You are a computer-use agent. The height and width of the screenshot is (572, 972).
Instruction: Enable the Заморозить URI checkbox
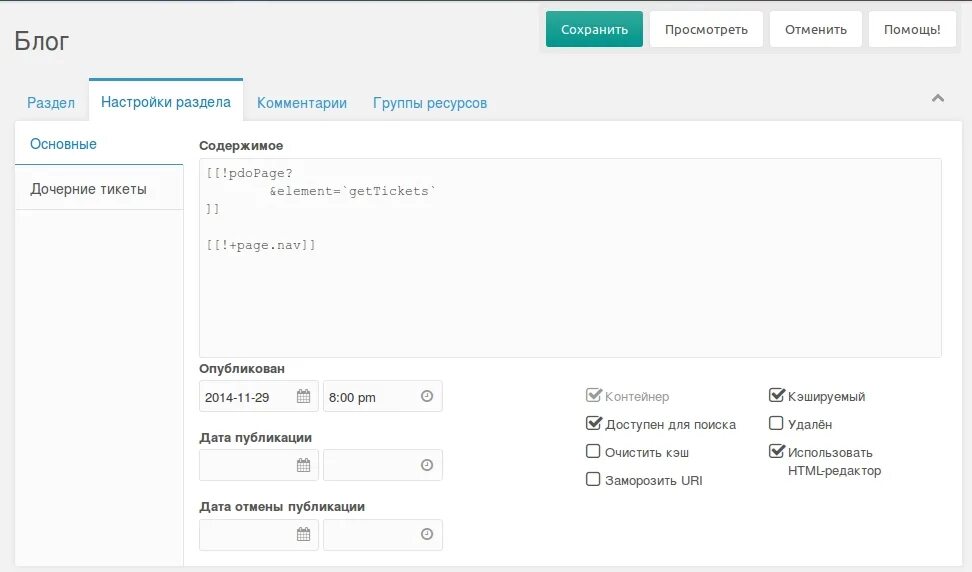click(x=593, y=479)
